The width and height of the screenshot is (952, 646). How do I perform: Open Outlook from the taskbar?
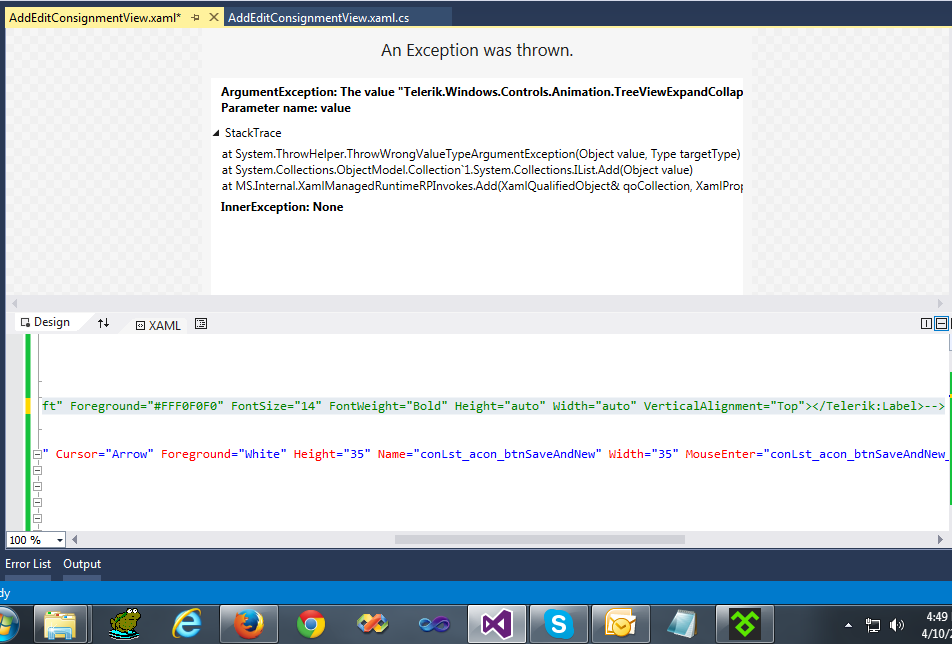[620, 624]
